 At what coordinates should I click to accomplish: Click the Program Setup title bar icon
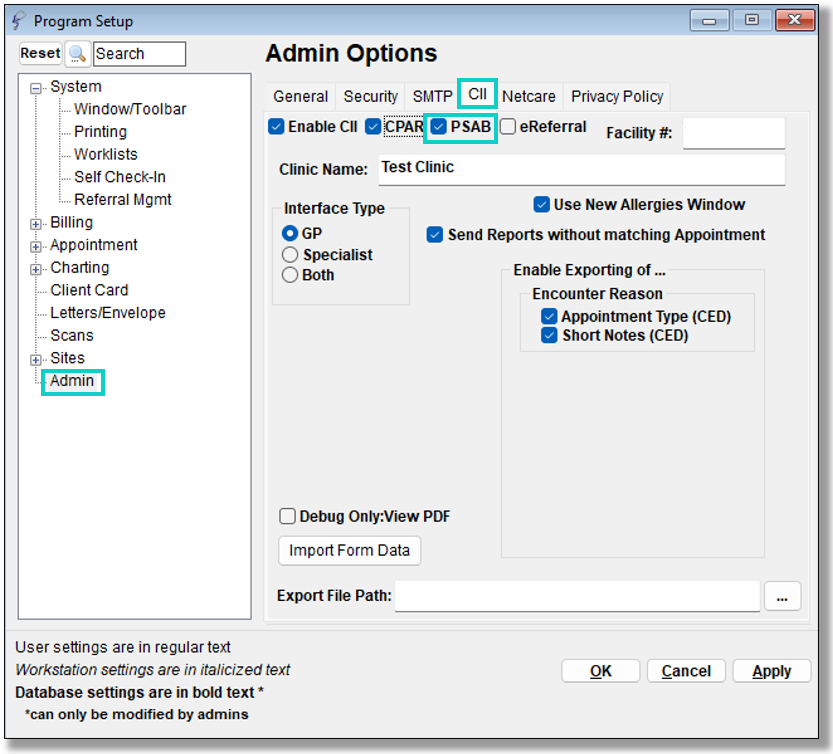20,21
